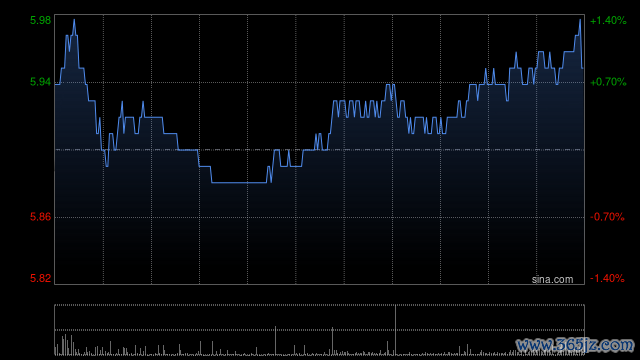This screenshot has height=360, width=640.
Task: Click the -0.70% percentage label
Action: click(x=607, y=217)
